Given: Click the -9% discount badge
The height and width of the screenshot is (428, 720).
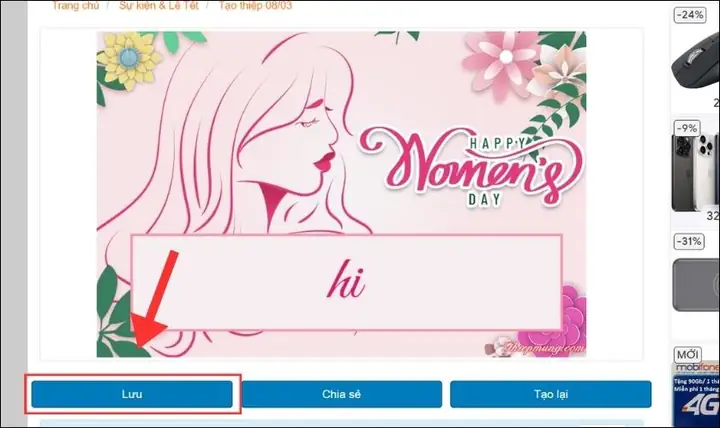Looking at the screenshot, I should point(687,128).
